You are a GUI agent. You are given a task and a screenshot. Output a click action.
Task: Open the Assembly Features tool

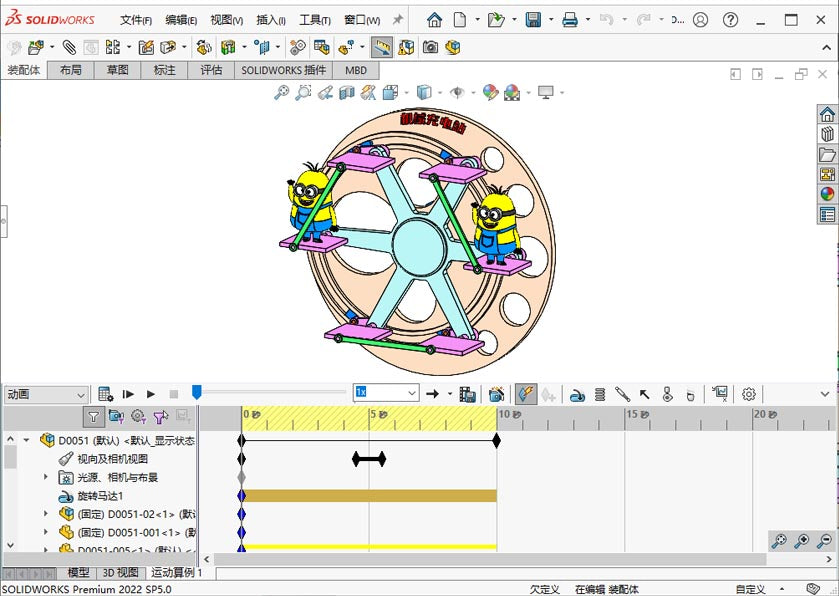point(228,48)
